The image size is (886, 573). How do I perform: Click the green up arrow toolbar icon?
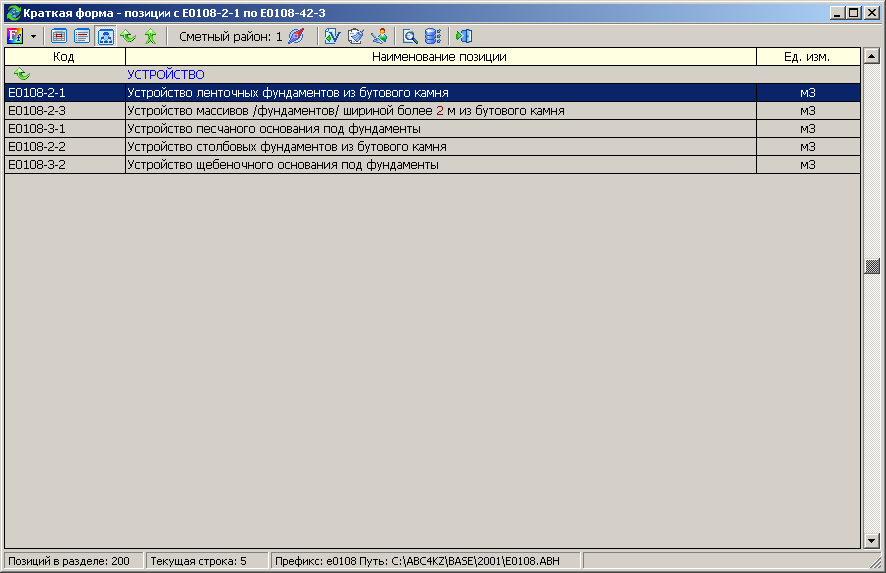pyautogui.click(x=150, y=36)
